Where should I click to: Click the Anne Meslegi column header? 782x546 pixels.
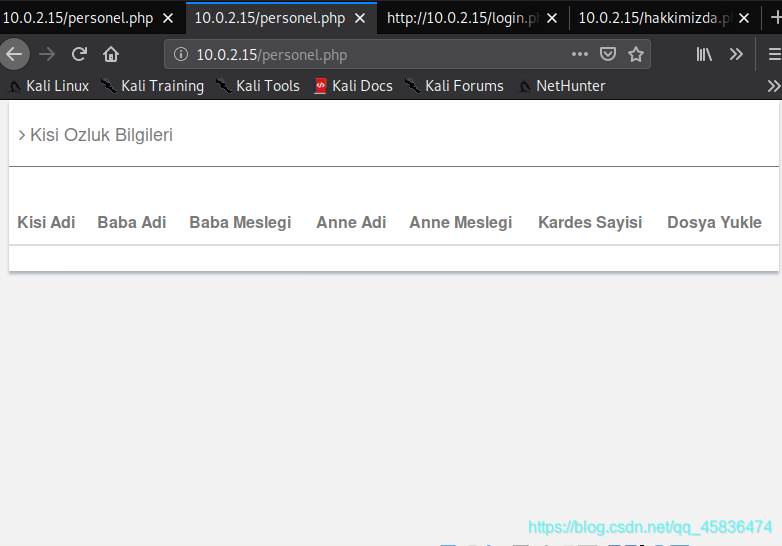pos(460,222)
